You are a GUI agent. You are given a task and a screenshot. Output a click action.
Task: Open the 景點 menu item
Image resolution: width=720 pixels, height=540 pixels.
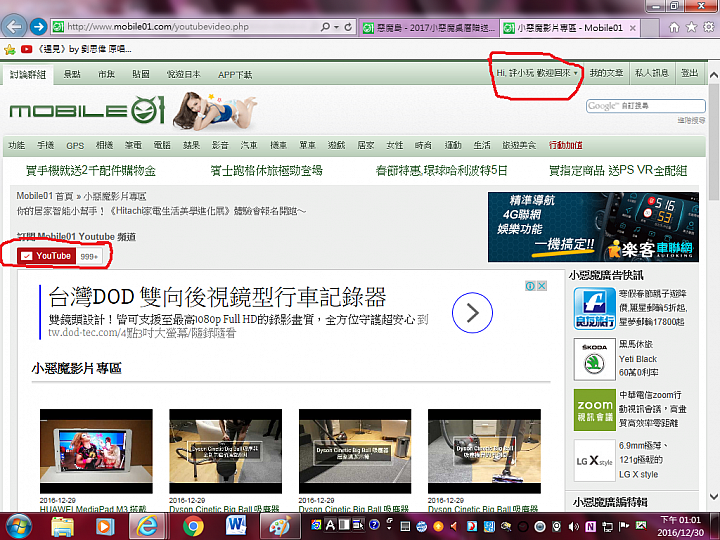tap(72, 74)
